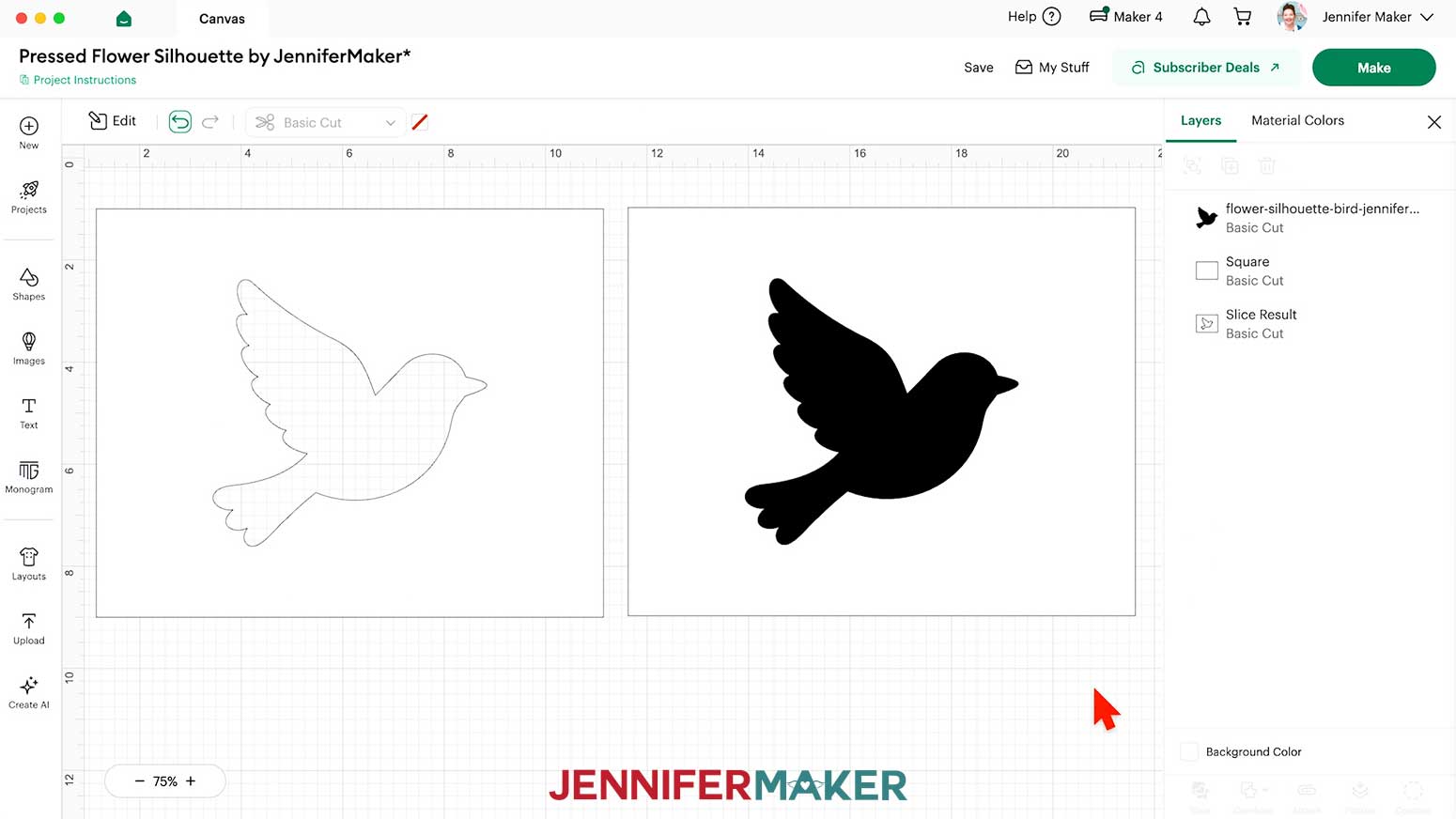The height and width of the screenshot is (819, 1456).
Task: Click the Duplicate layer icon
Action: (x=1230, y=166)
